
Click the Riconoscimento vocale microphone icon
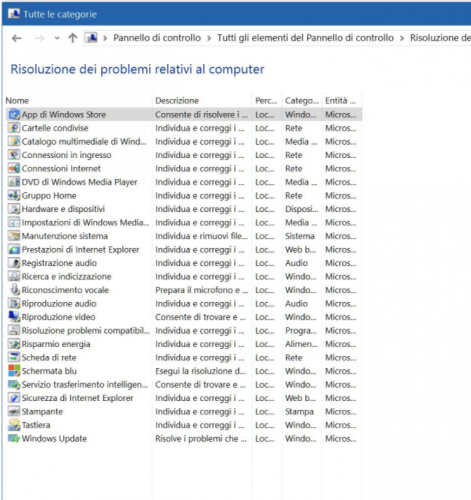[x=14, y=289]
